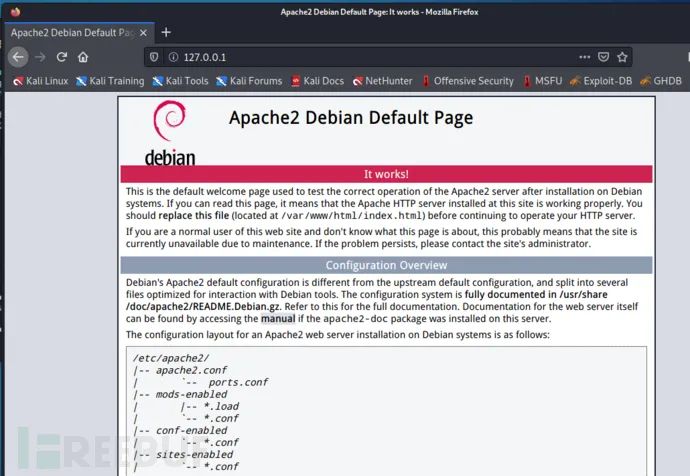The image size is (690, 476).
Task: Close the Apache2 Debian Default Page tab
Action: pos(143,33)
